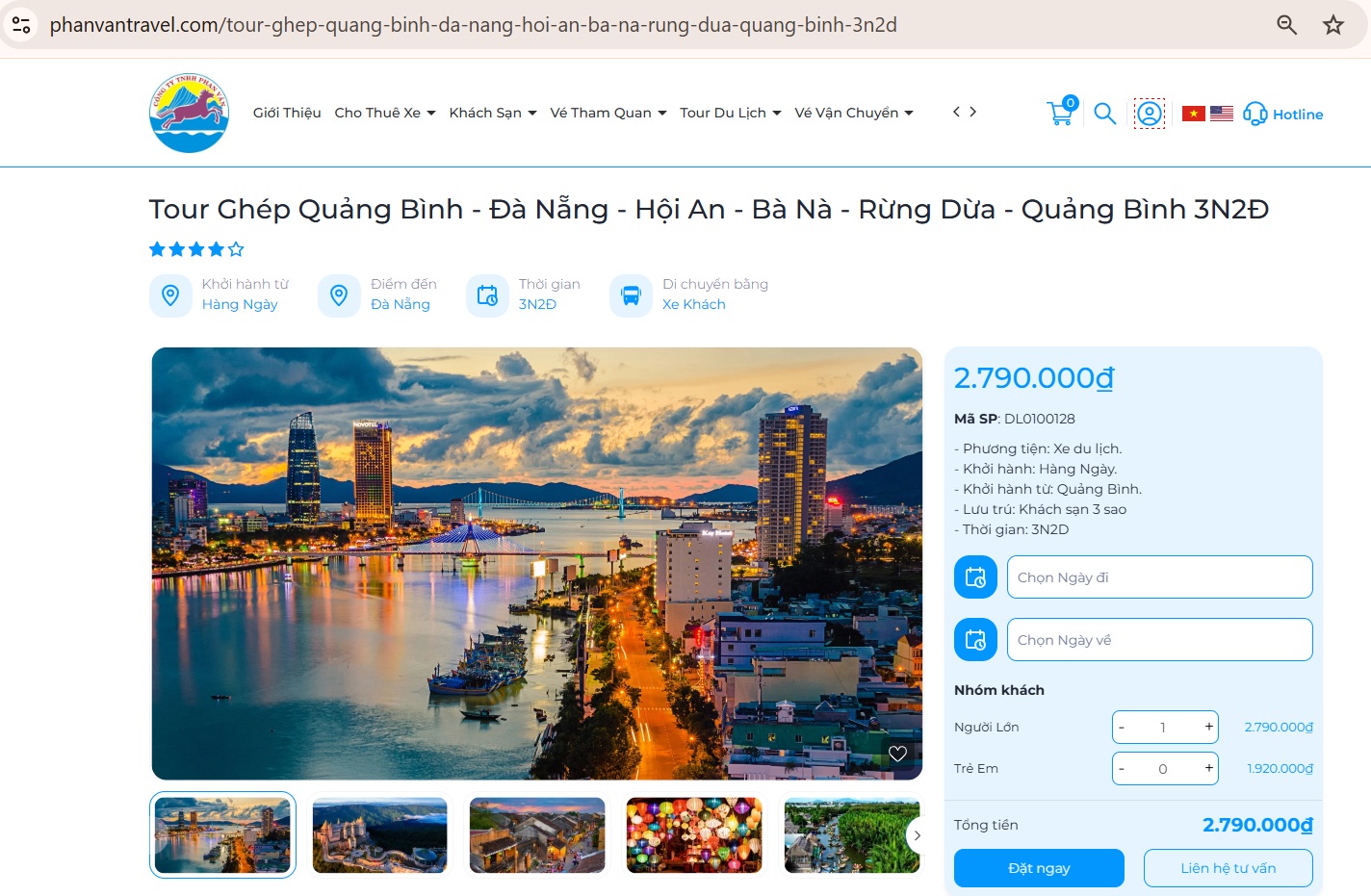The width and height of the screenshot is (1371, 896).
Task: Increase the Trẻ Em count with plus
Action: [x=1208, y=768]
